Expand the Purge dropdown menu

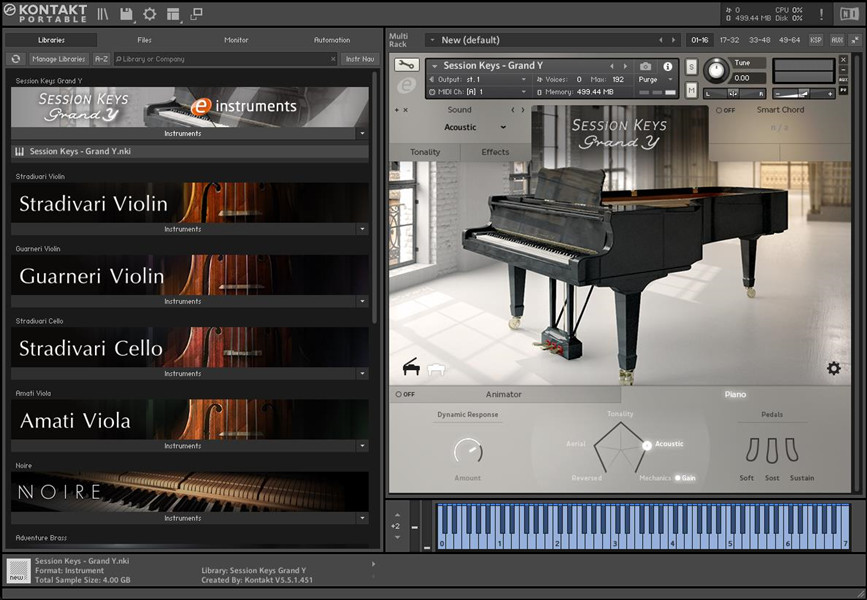654,79
